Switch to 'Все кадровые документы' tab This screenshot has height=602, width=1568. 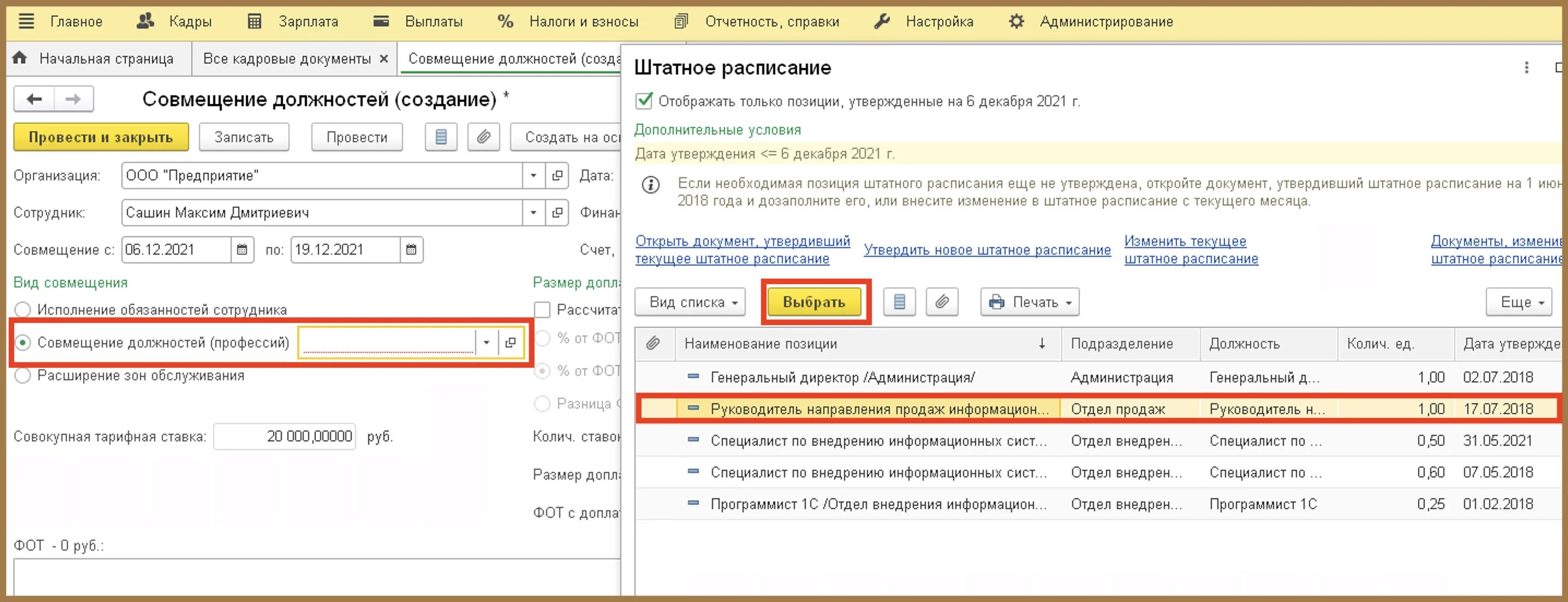point(287,59)
